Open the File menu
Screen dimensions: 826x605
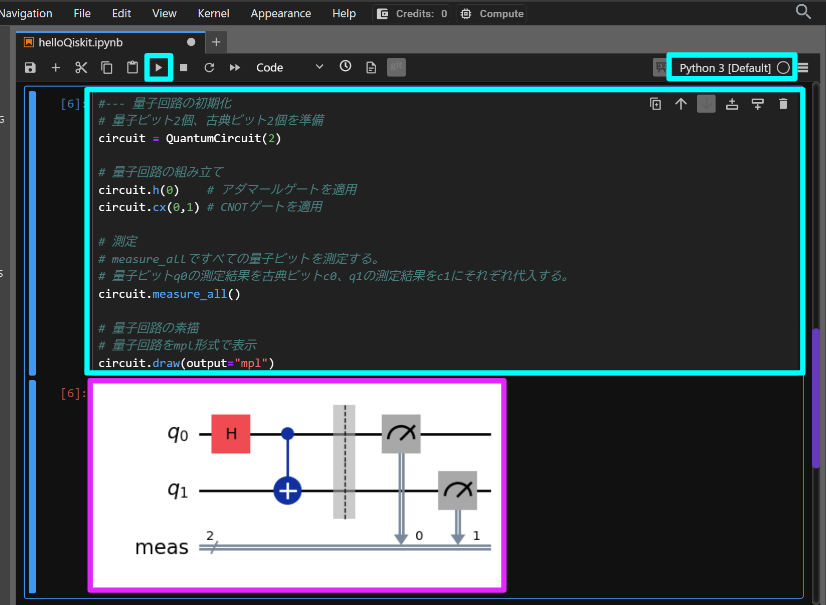click(82, 13)
